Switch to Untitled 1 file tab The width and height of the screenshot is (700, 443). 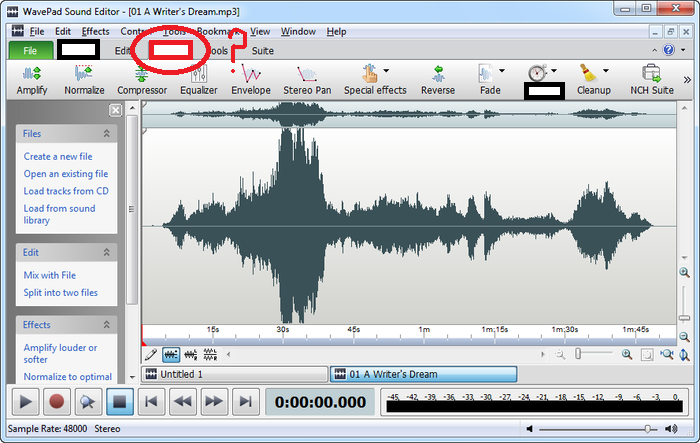point(235,374)
